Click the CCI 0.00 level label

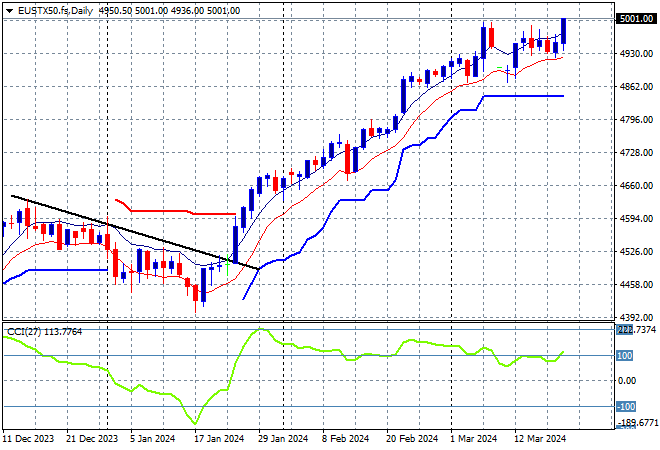(626, 381)
